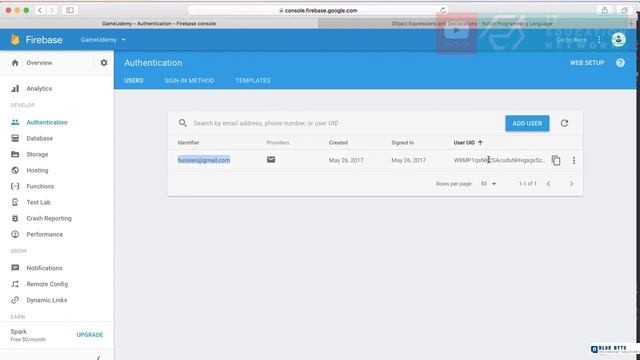The width and height of the screenshot is (640, 360).
Task: Click the Web Setup button
Action: 587,63
